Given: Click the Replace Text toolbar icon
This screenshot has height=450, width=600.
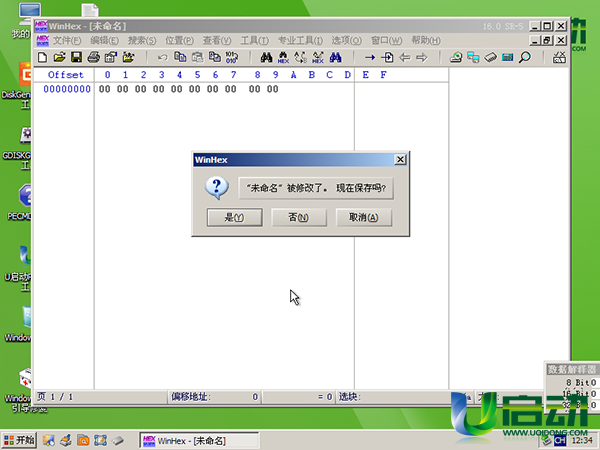Looking at the screenshot, I should click(x=300, y=58).
